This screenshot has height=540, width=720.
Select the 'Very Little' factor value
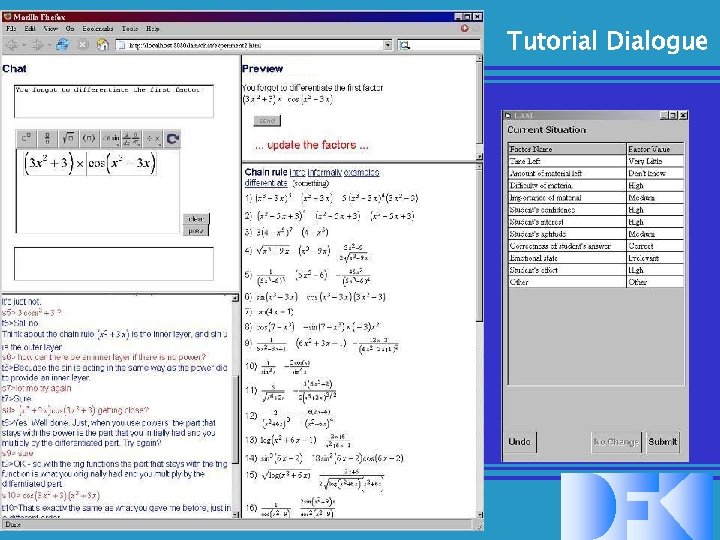tap(655, 161)
